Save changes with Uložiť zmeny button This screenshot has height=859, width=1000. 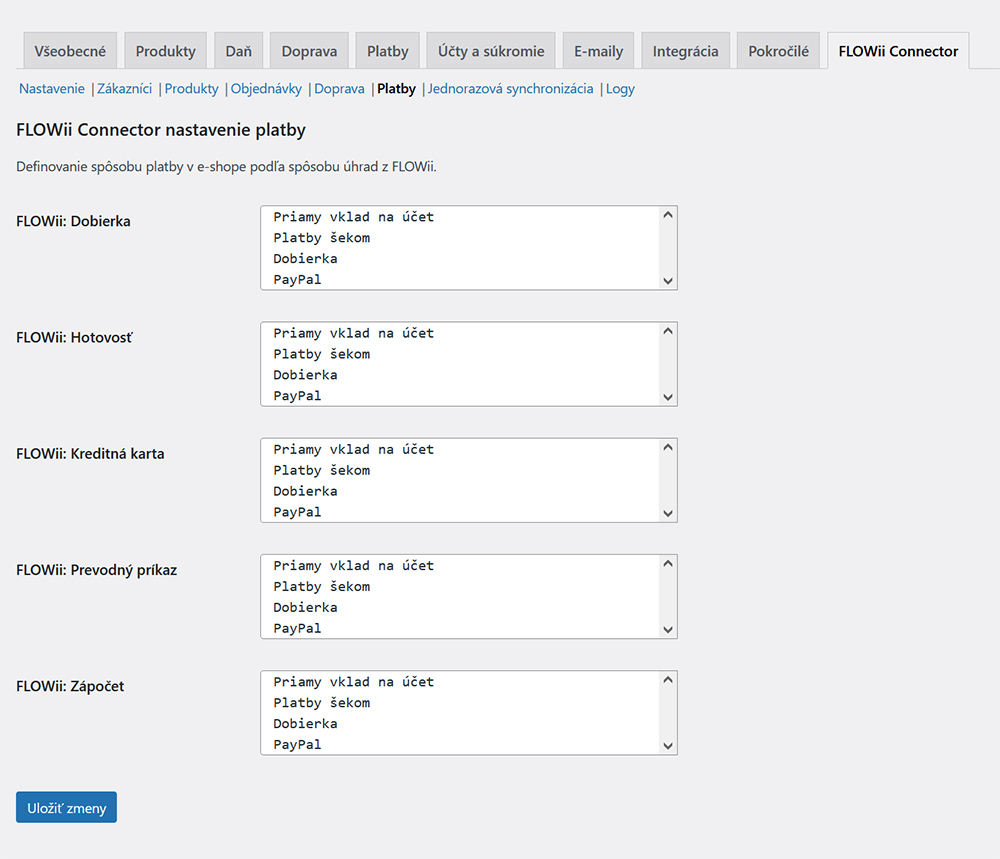point(66,807)
